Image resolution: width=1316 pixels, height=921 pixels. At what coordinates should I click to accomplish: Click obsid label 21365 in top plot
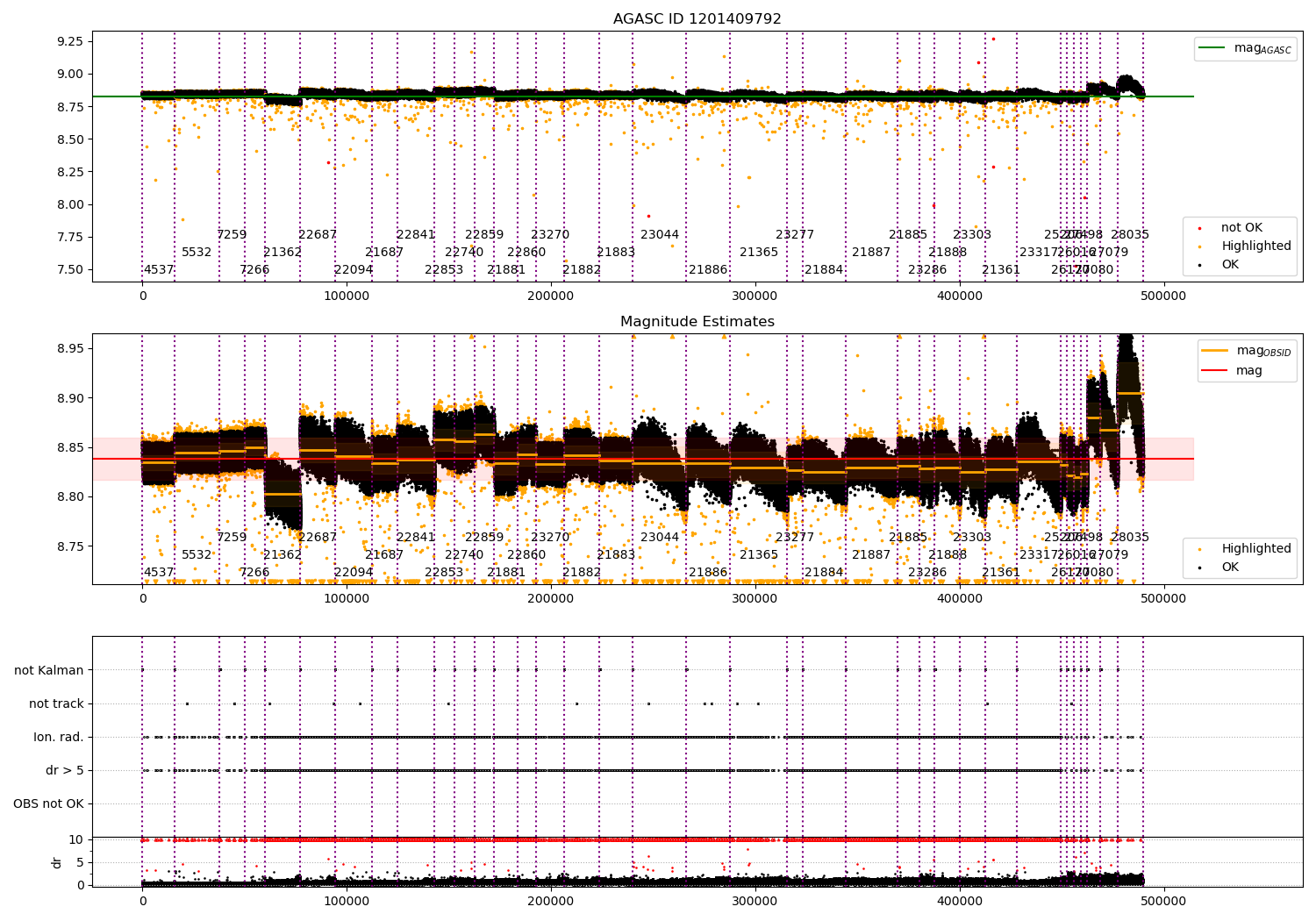(759, 253)
